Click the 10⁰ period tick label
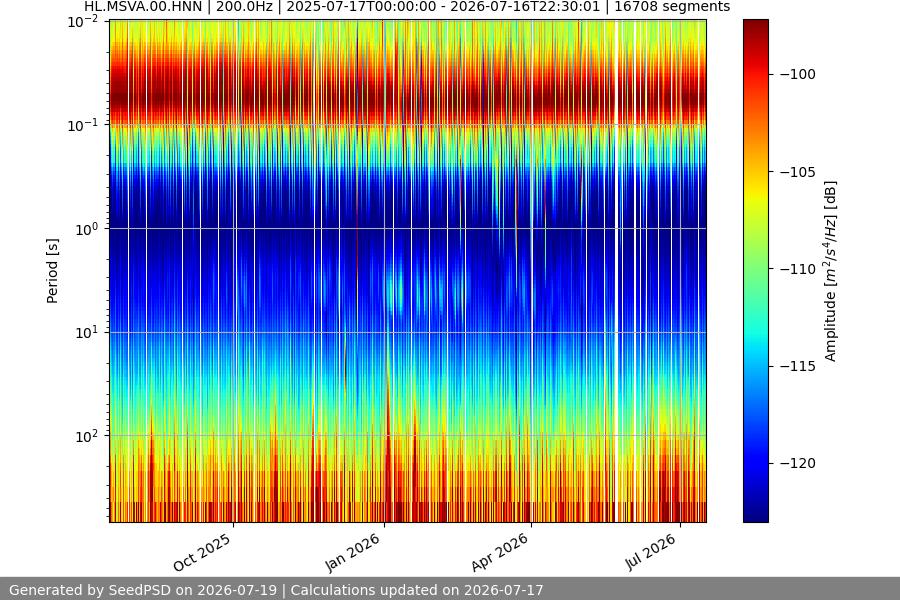The width and height of the screenshot is (900, 600). coord(87,229)
